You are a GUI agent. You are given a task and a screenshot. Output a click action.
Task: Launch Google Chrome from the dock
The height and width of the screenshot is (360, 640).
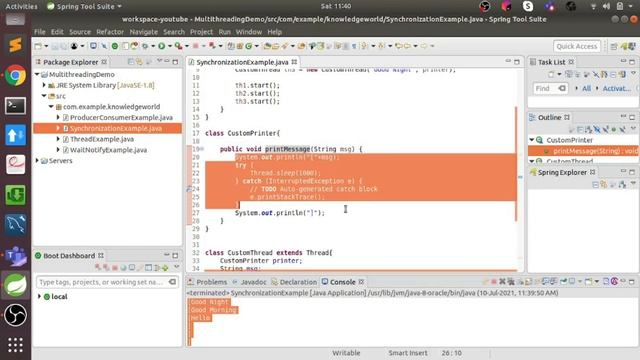pos(16,75)
